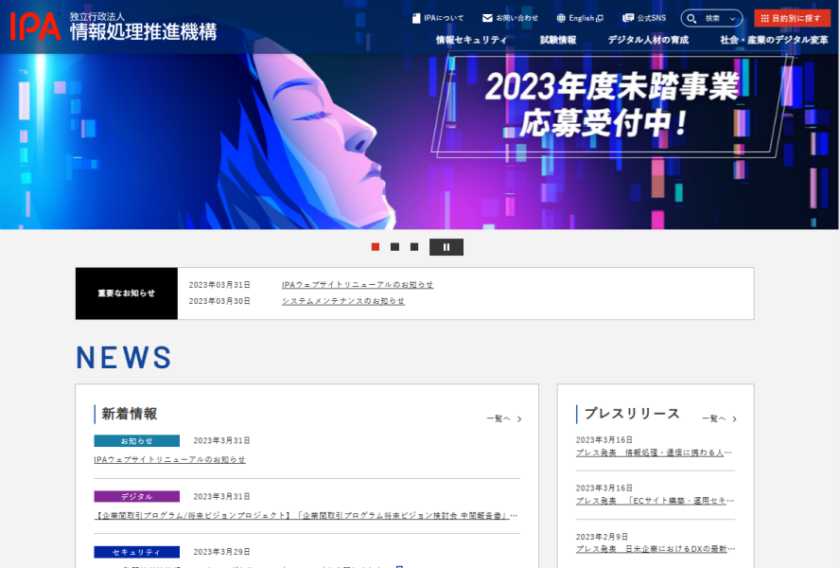Expand 新着情報 list via 一覧へ arrow
840x568 pixels.
pos(519,419)
